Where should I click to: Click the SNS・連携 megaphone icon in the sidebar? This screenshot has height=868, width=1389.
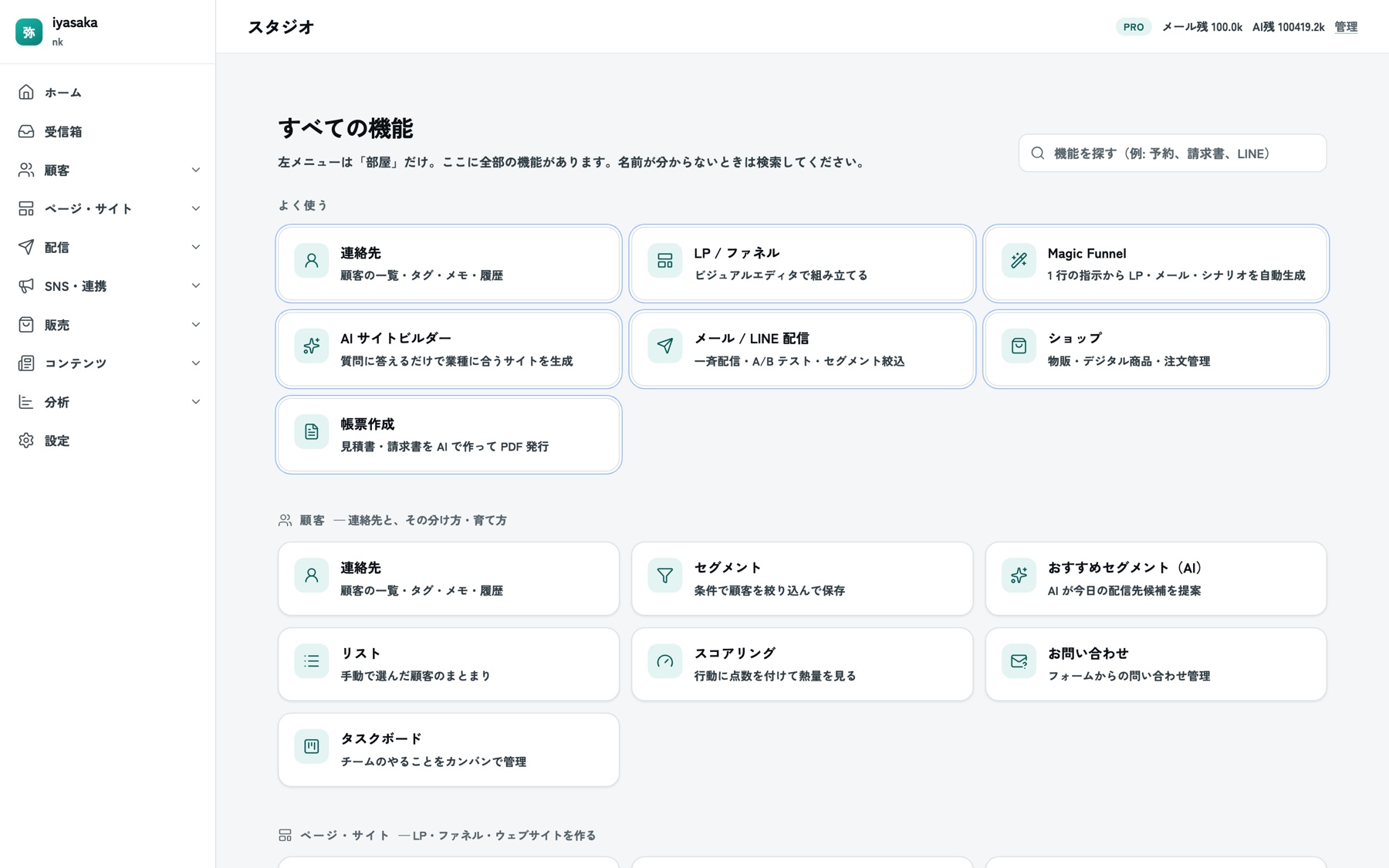(26, 285)
